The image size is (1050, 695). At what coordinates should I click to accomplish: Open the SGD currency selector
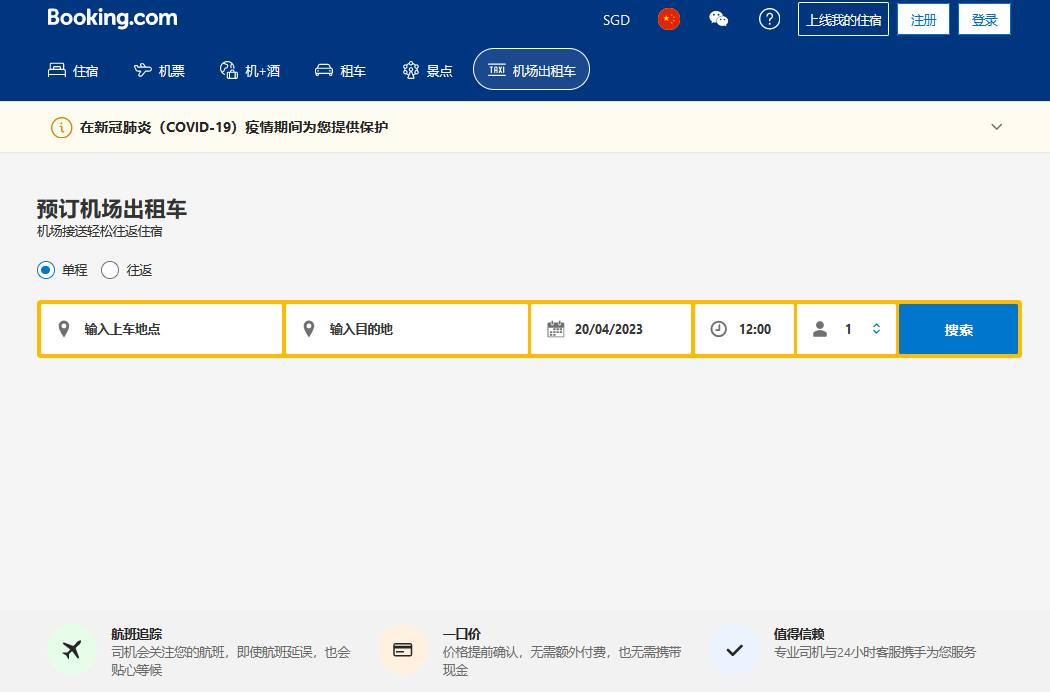pyautogui.click(x=616, y=20)
